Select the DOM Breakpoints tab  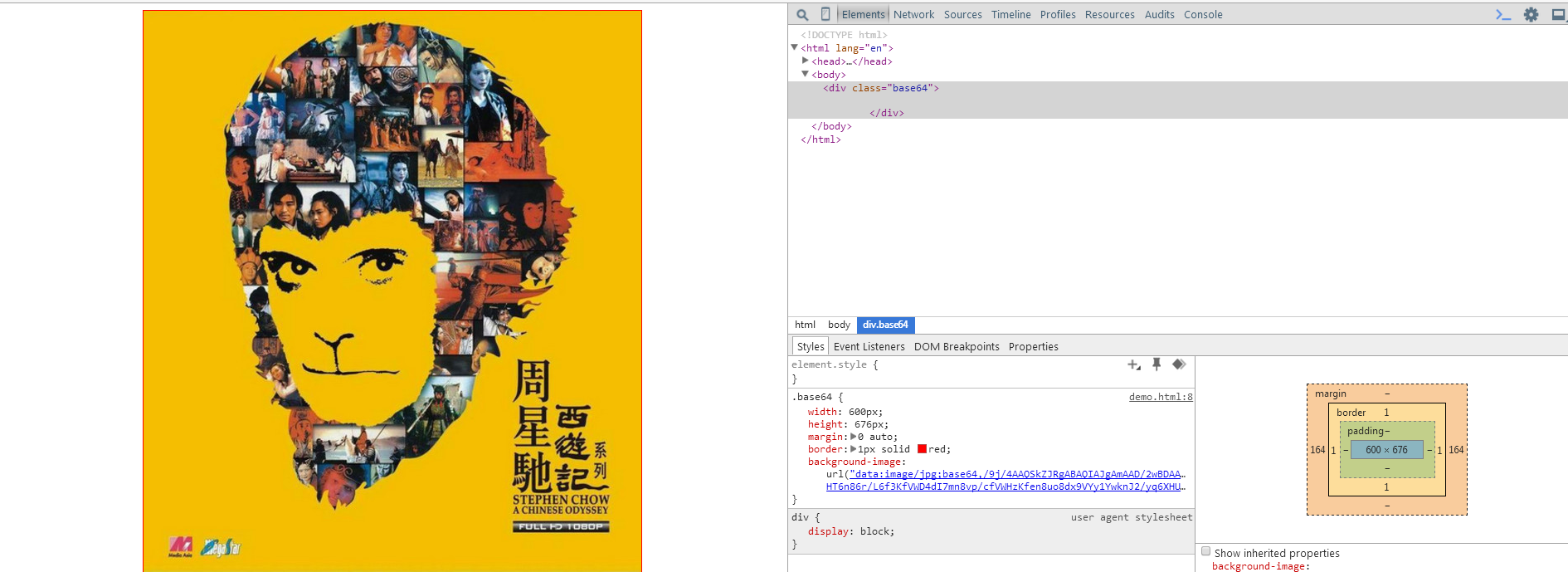click(957, 346)
